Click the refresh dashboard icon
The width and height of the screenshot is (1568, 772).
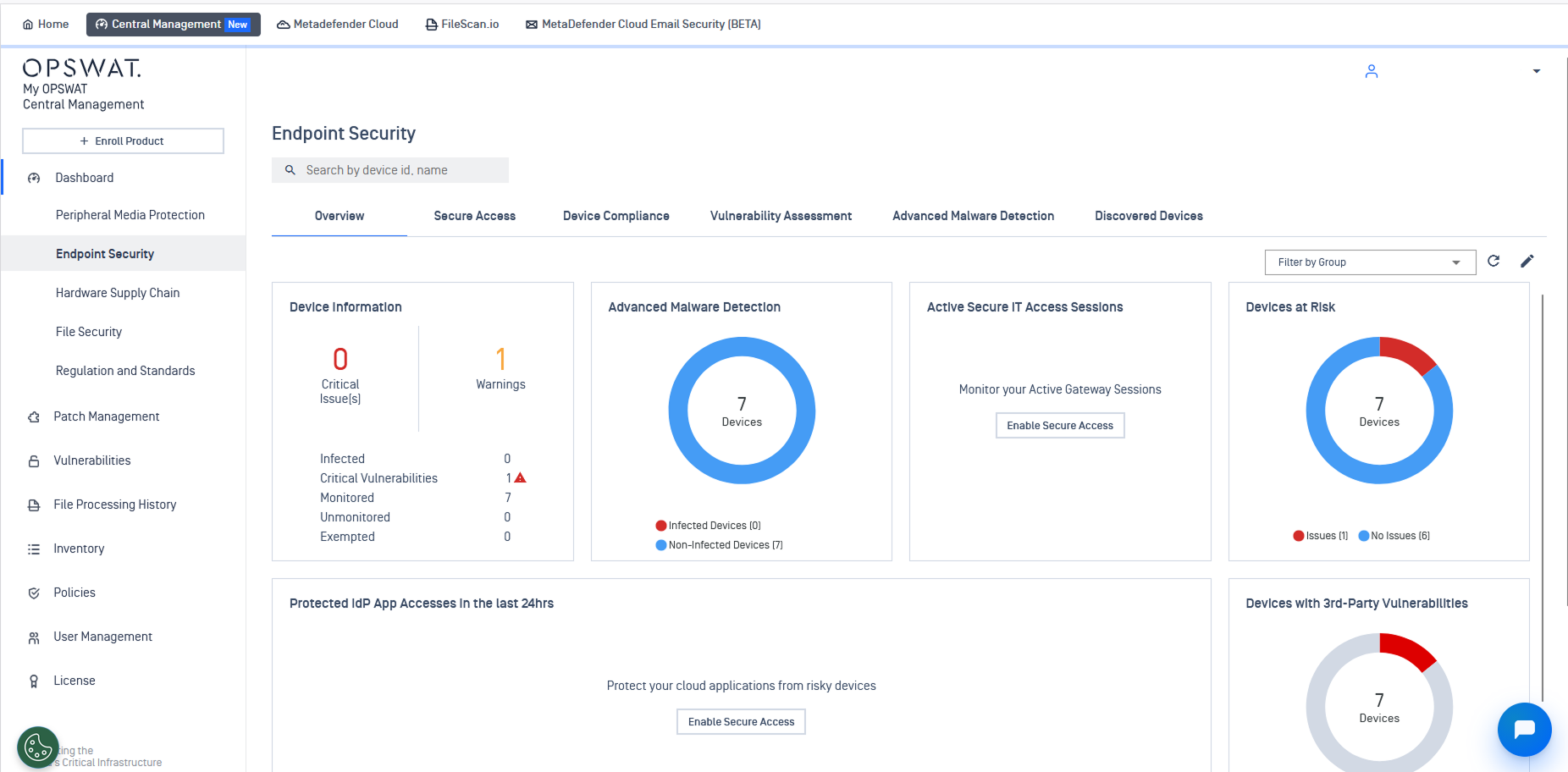1493,261
